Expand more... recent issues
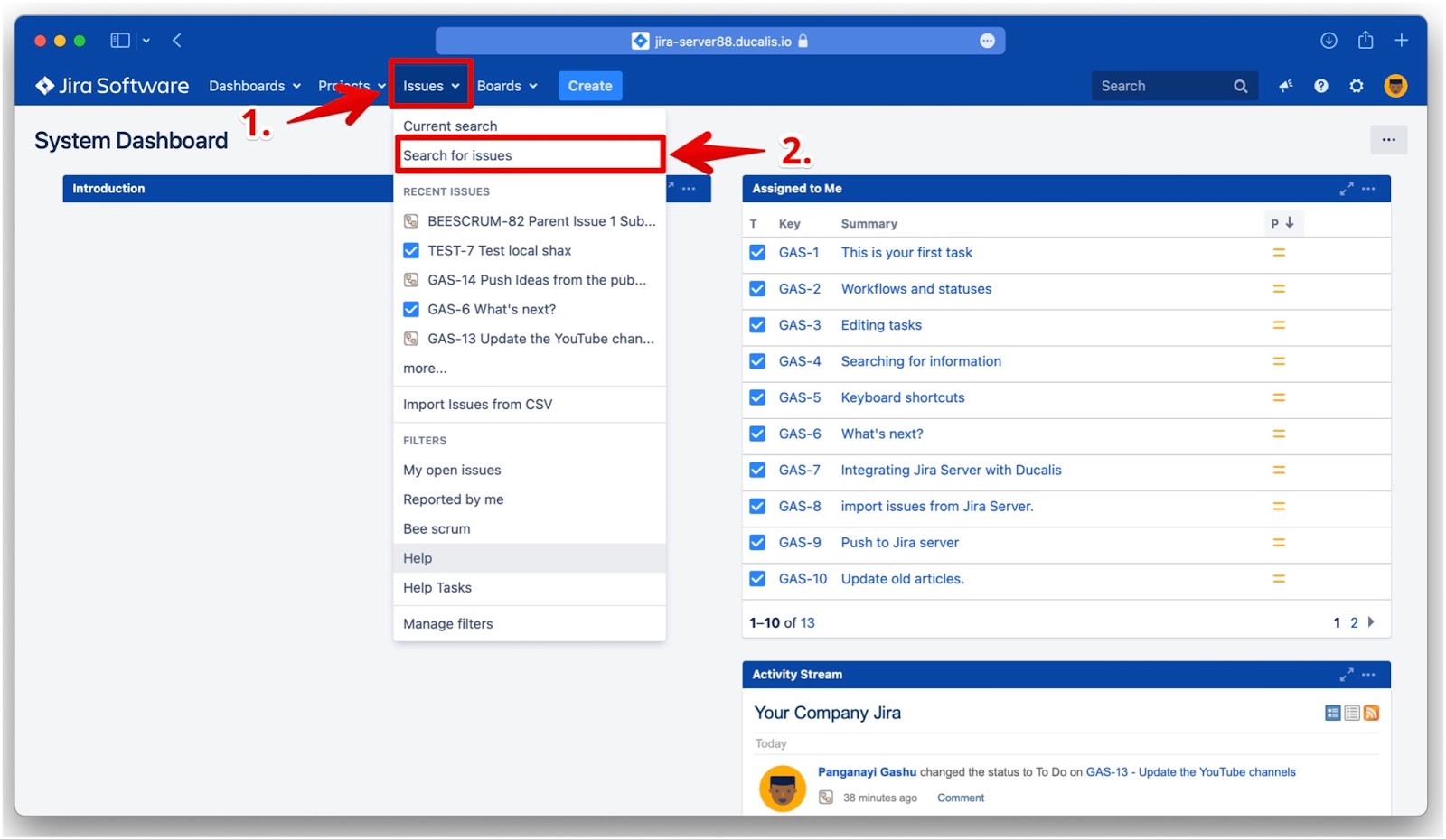 pos(425,369)
